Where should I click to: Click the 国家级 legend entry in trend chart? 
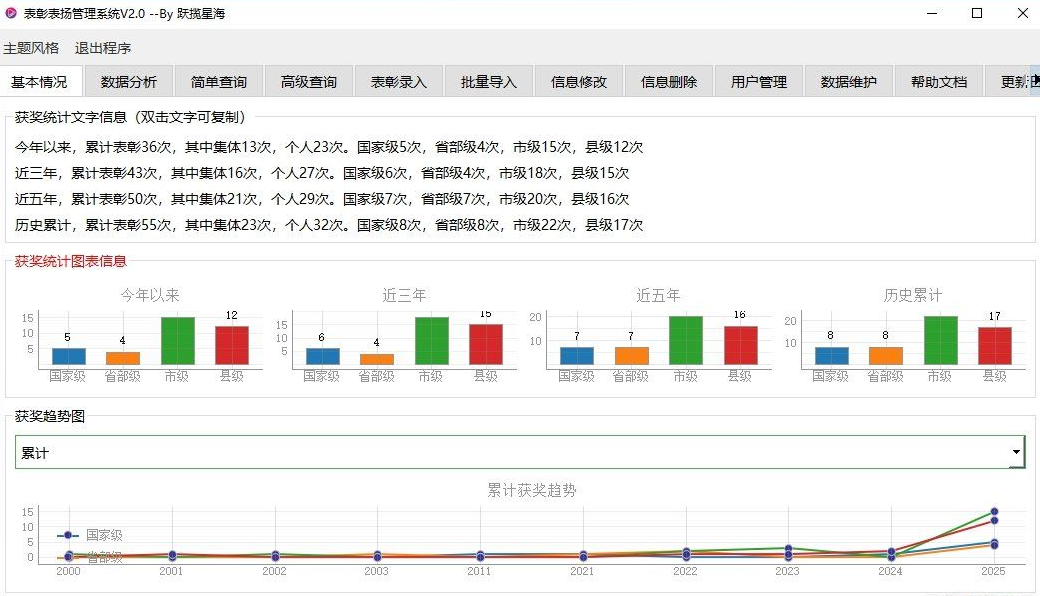pos(90,535)
